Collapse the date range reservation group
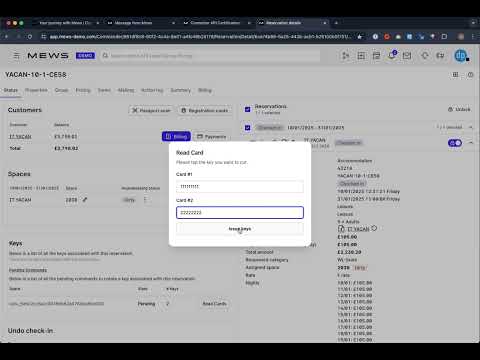This screenshot has height=360, width=480. [x=470, y=127]
